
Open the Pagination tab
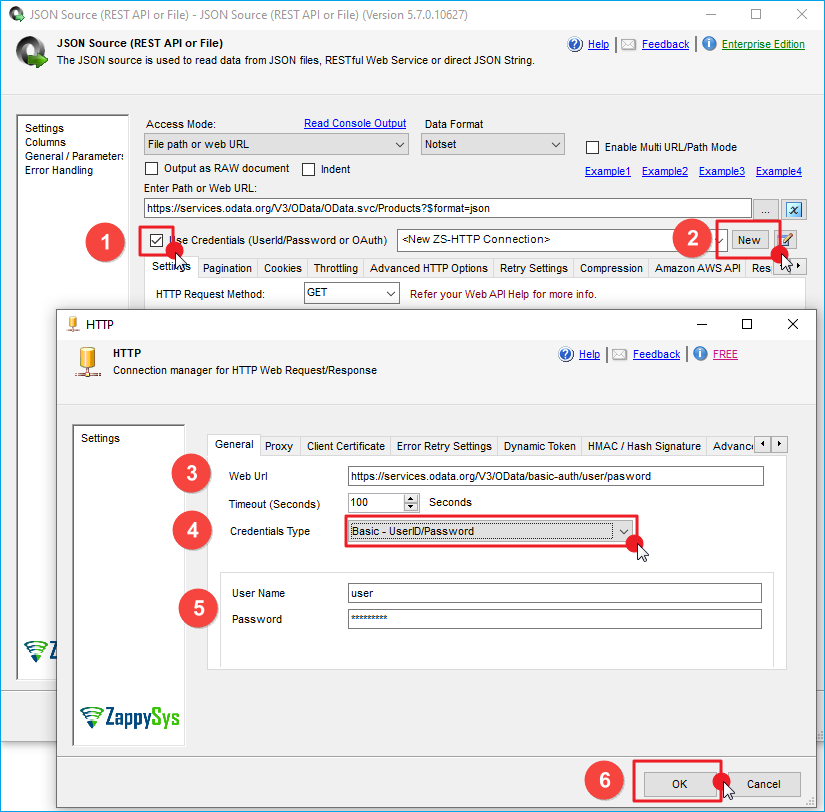pos(227,268)
